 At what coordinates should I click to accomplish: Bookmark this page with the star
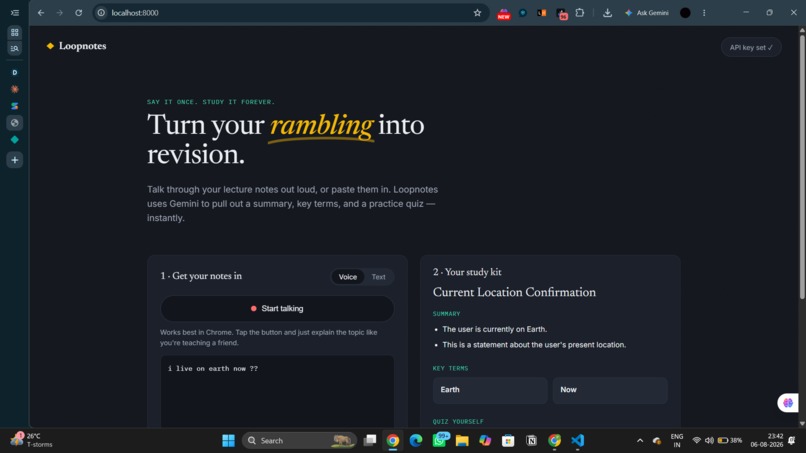[477, 13]
